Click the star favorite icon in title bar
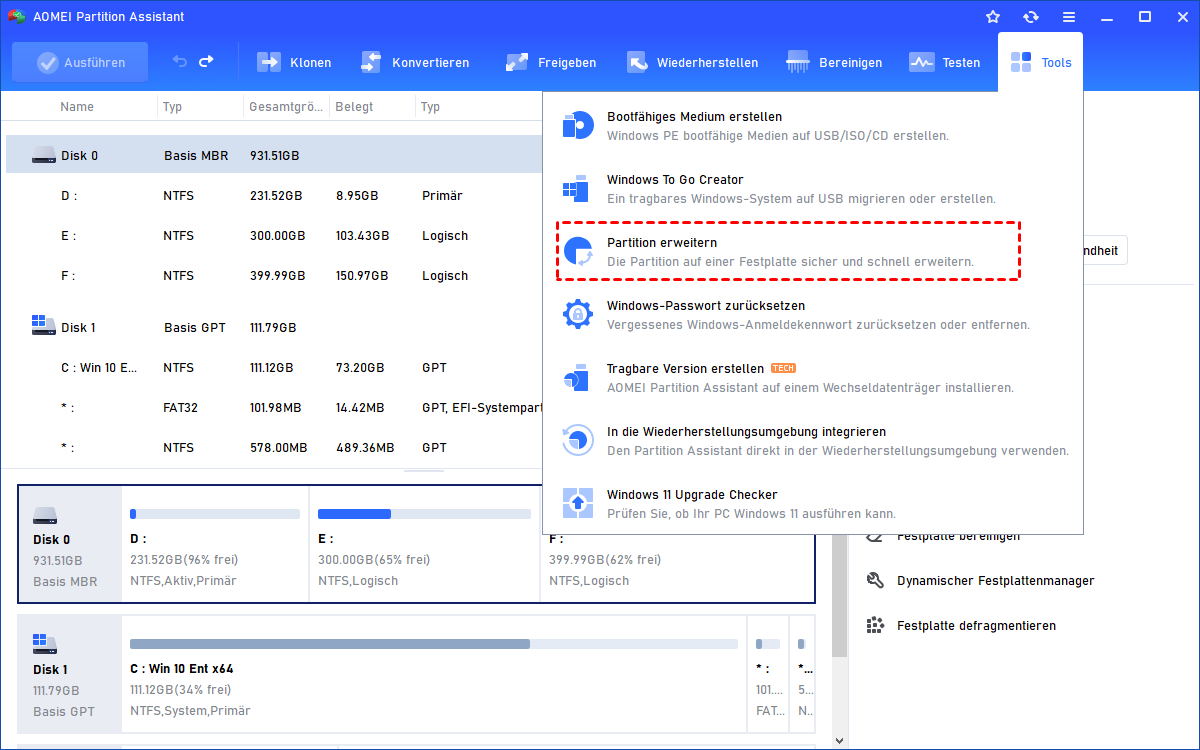 pyautogui.click(x=993, y=17)
